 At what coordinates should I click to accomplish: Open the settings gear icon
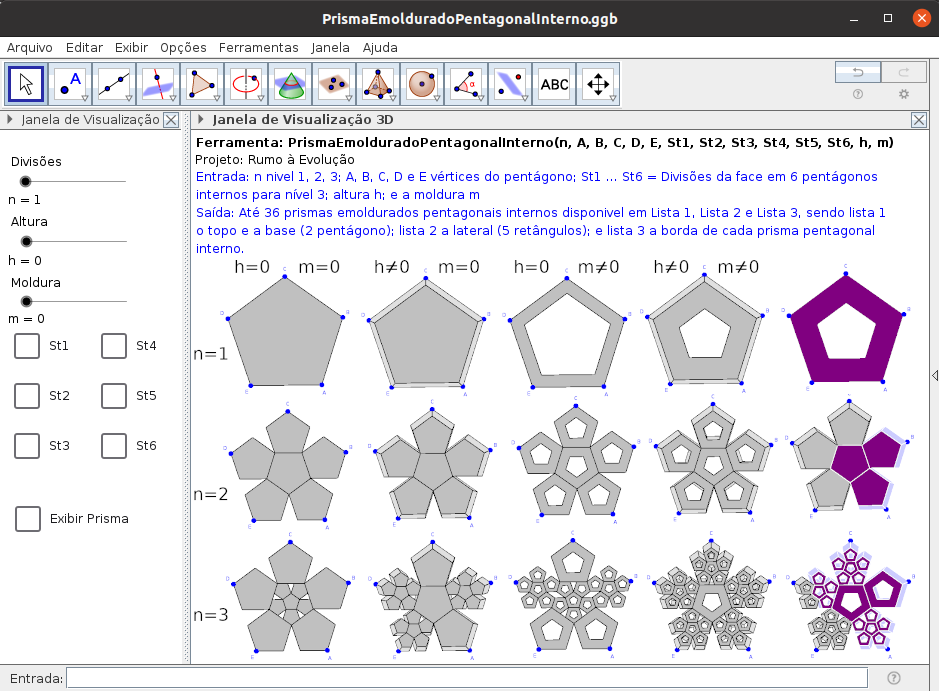pos(904,94)
